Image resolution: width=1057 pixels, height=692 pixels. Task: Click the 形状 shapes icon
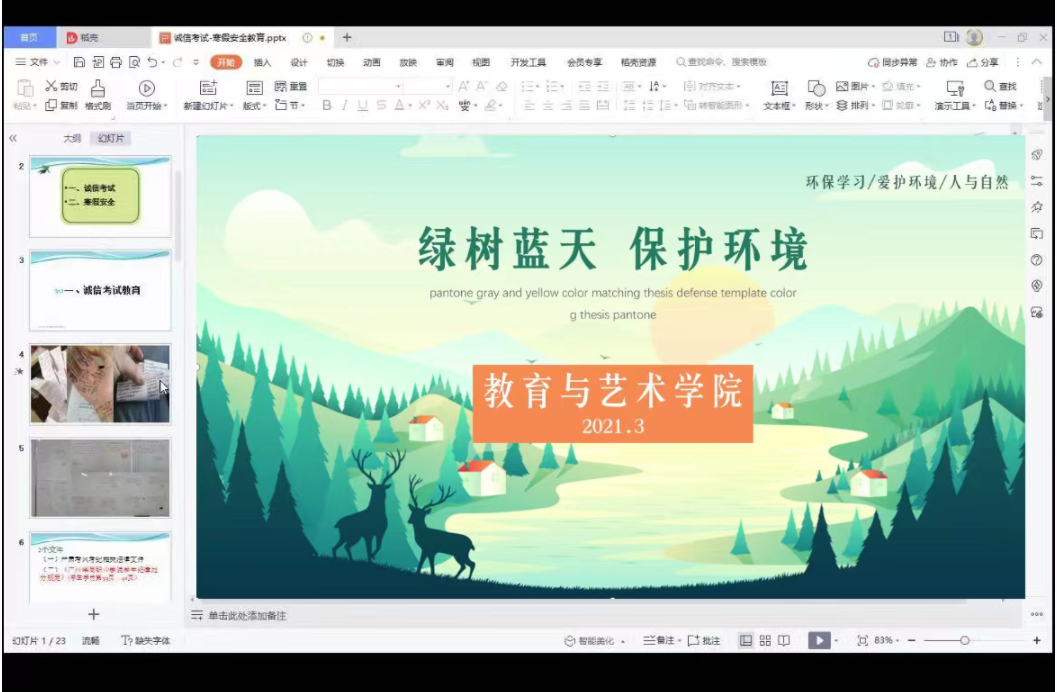[816, 88]
